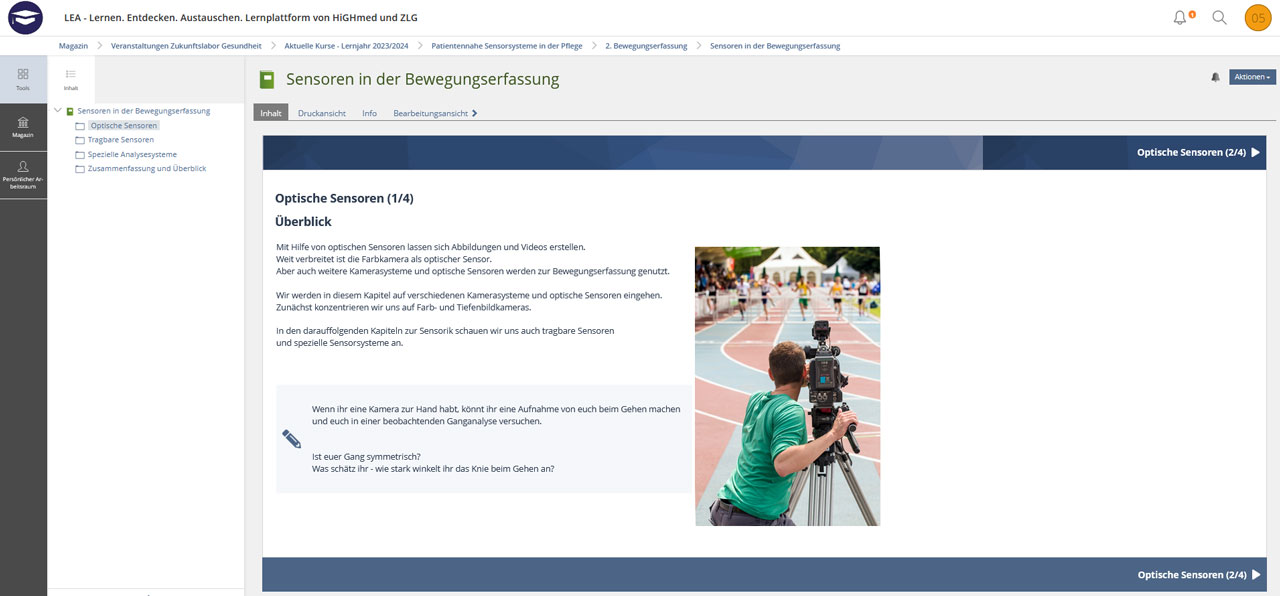Collapse the Sensoren in der Bewegungserfassung tree
This screenshot has height=596, width=1280.
click(x=58, y=111)
